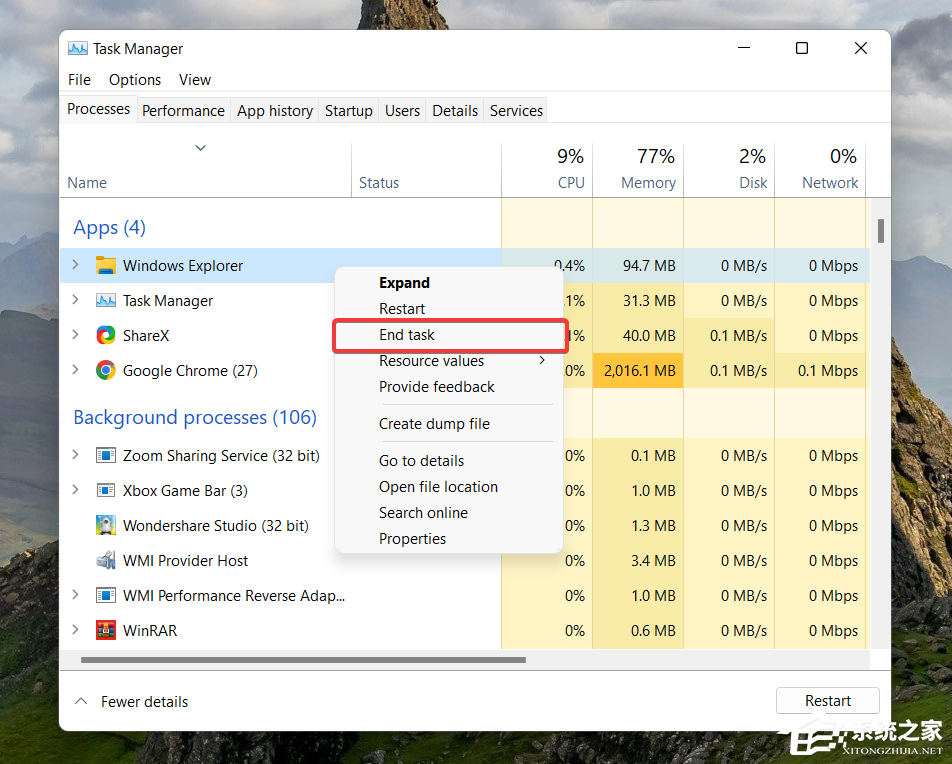Screen dimensions: 952x764
Task: Click the sort chevron above Name column
Action: click(x=200, y=148)
